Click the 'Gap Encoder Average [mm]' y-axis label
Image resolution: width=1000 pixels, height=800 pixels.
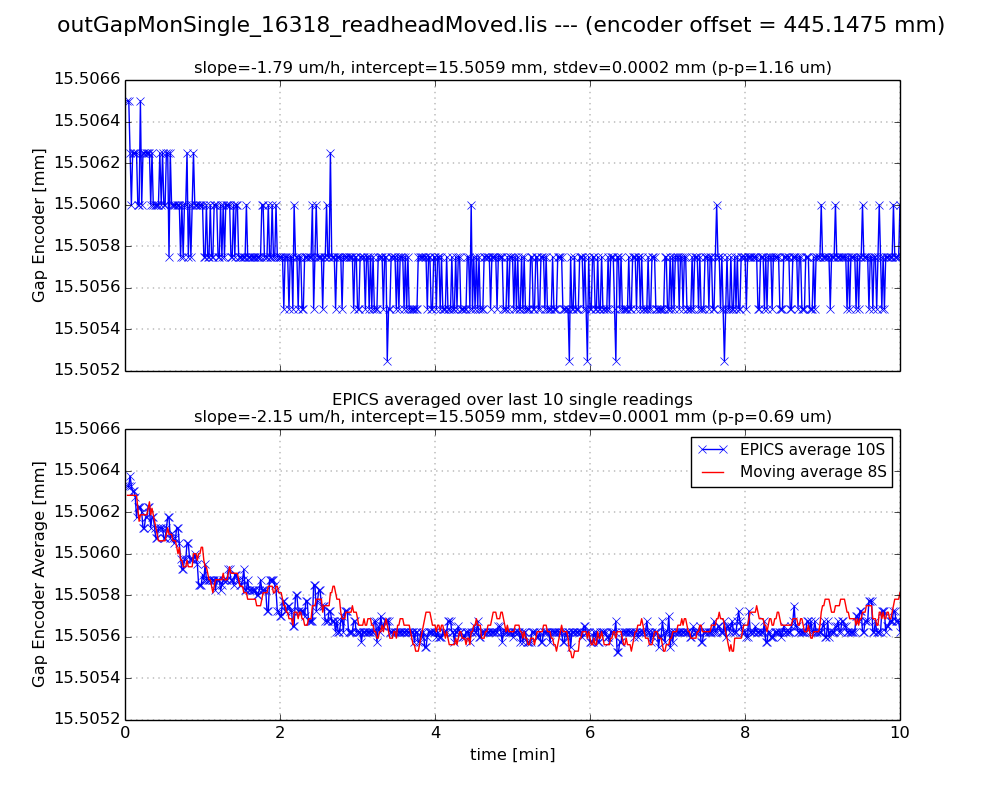tap(39, 574)
